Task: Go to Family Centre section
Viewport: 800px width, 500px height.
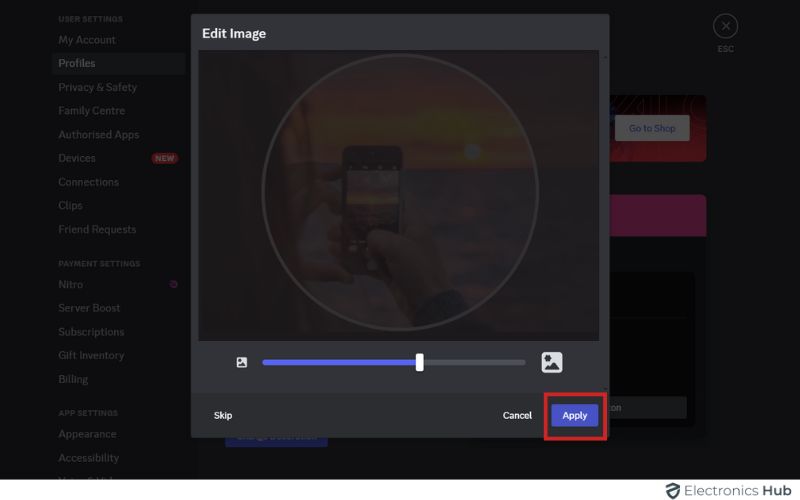Action: [x=91, y=111]
